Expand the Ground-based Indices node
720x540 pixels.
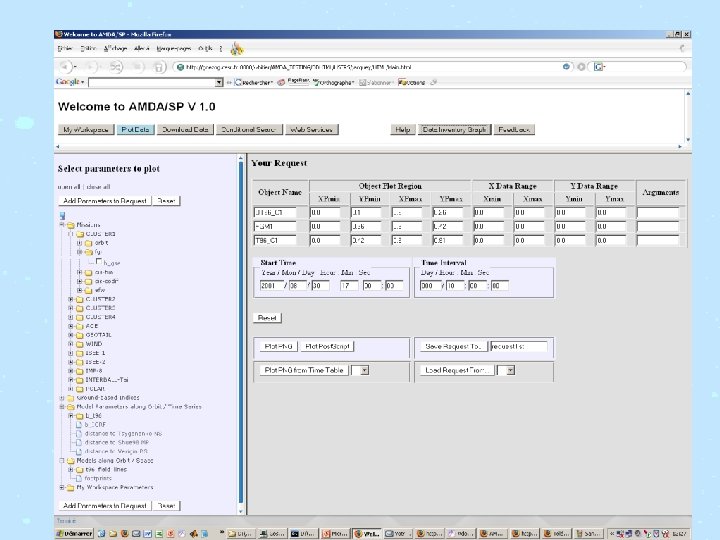coord(62,397)
